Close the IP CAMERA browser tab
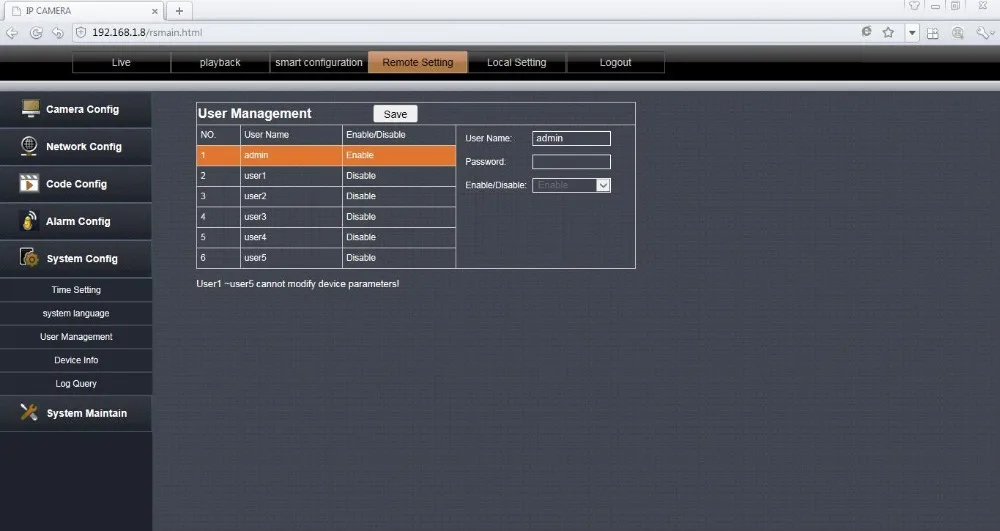 pyautogui.click(x=155, y=11)
